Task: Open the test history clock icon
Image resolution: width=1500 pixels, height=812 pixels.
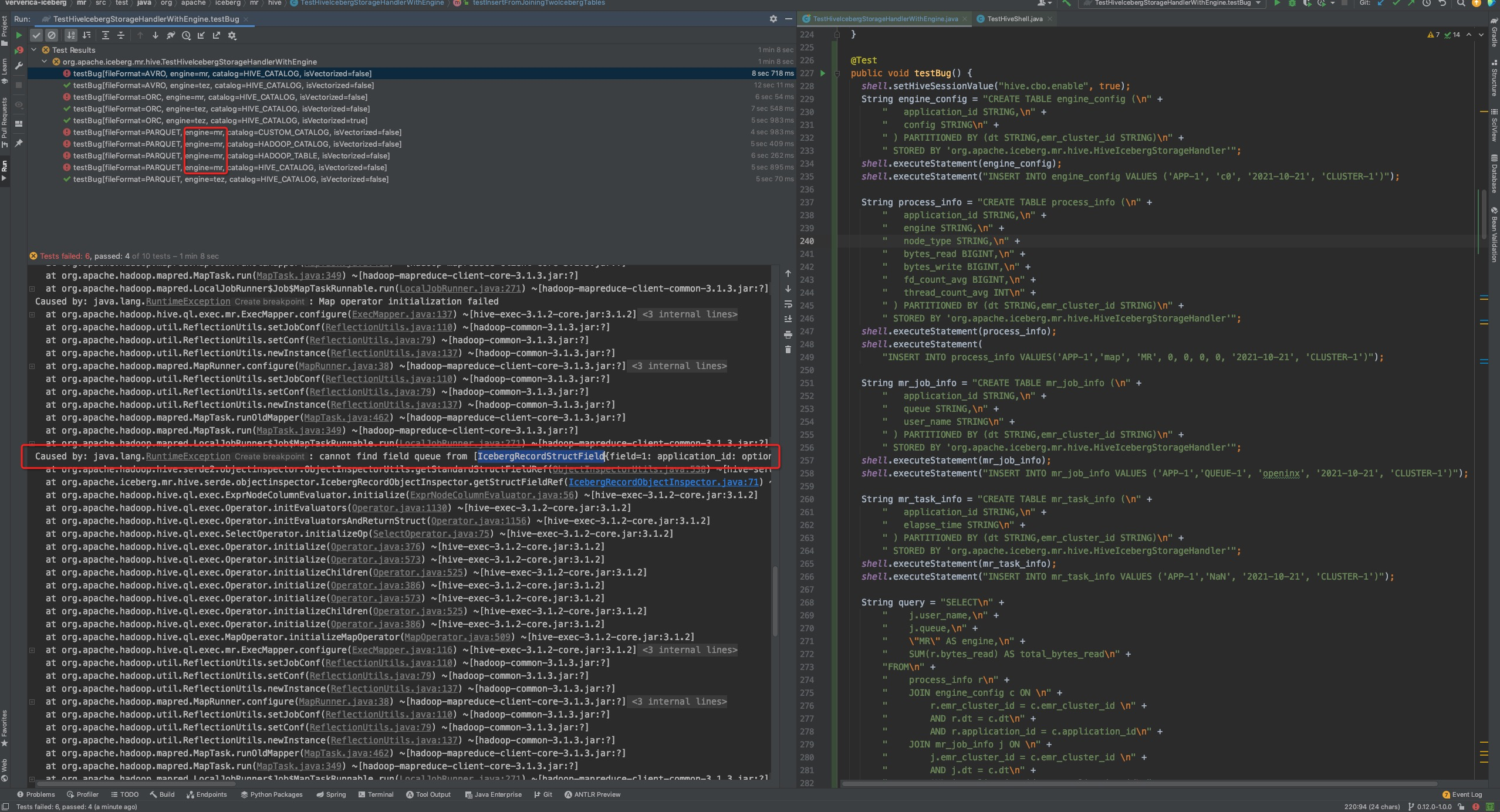Action: point(186,35)
